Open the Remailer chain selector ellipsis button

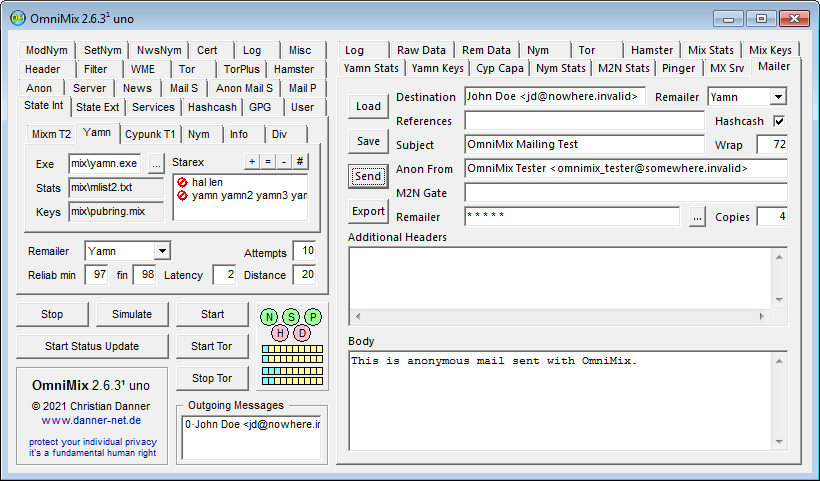tap(697, 216)
